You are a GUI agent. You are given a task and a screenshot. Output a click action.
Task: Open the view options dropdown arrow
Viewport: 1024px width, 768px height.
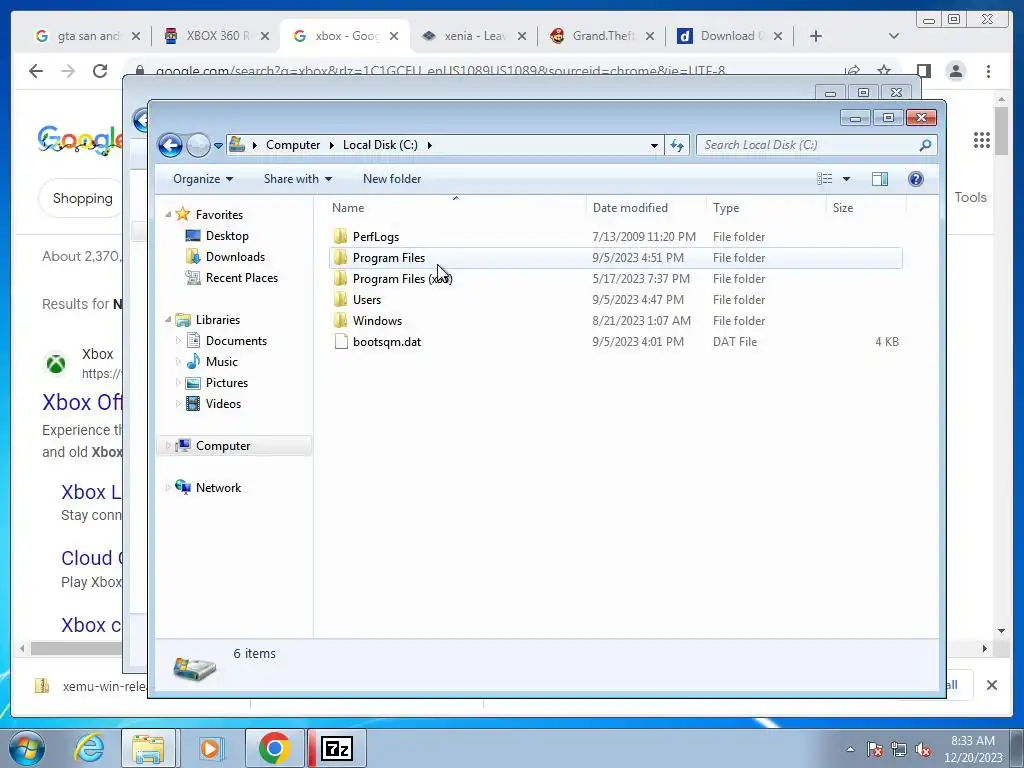point(846,179)
